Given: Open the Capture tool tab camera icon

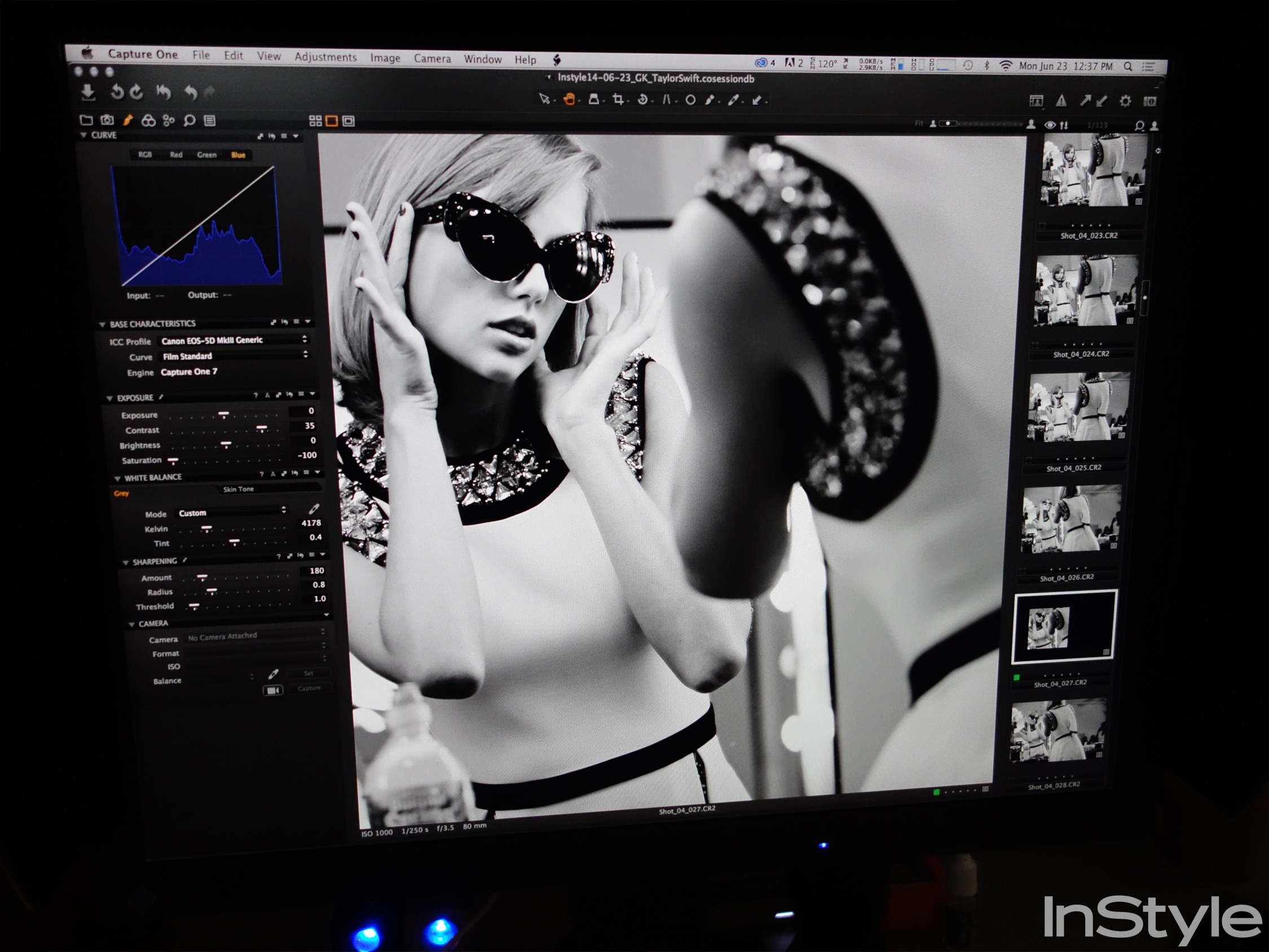Looking at the screenshot, I should click(x=107, y=120).
